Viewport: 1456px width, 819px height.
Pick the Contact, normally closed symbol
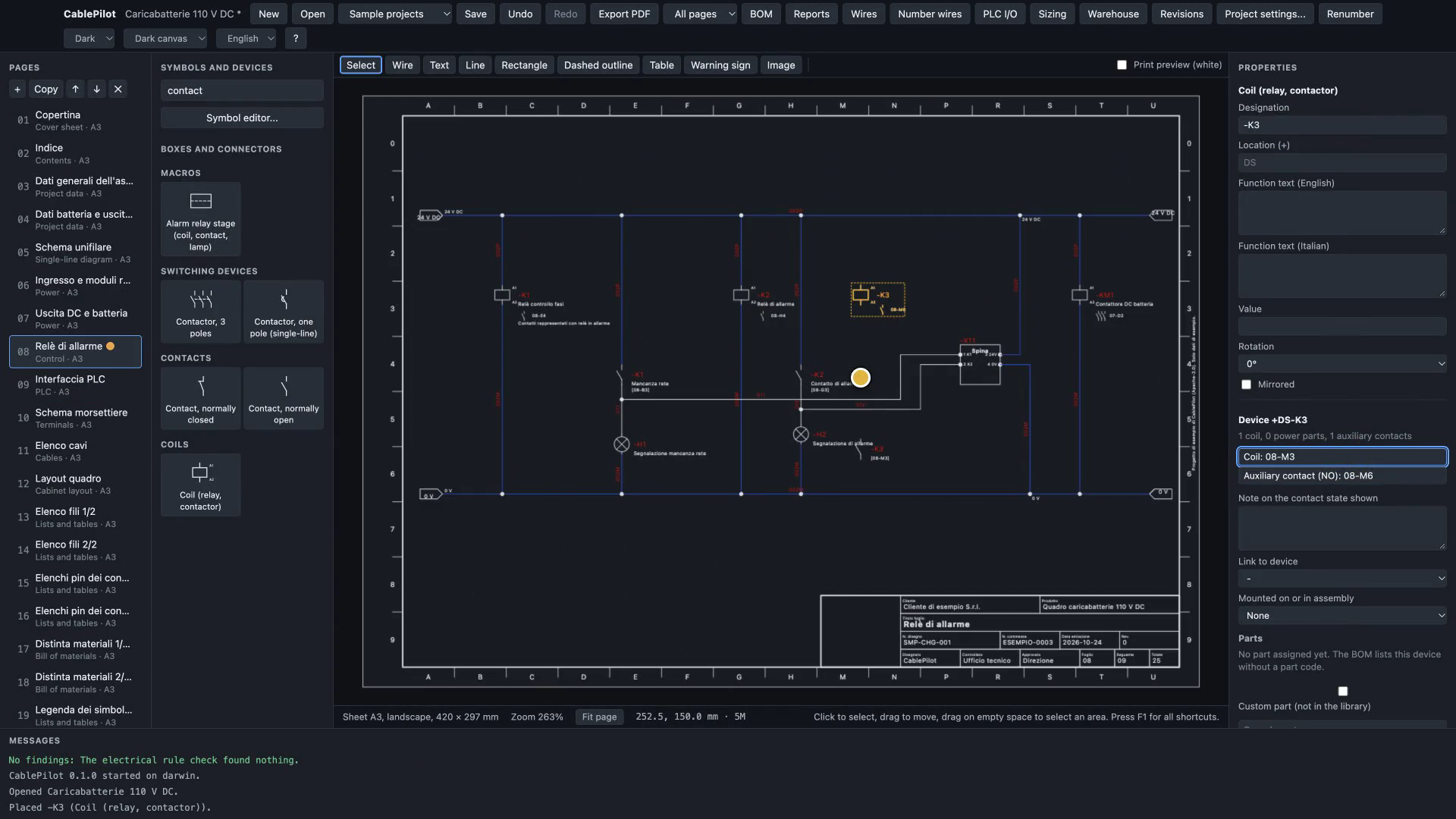tap(200, 398)
